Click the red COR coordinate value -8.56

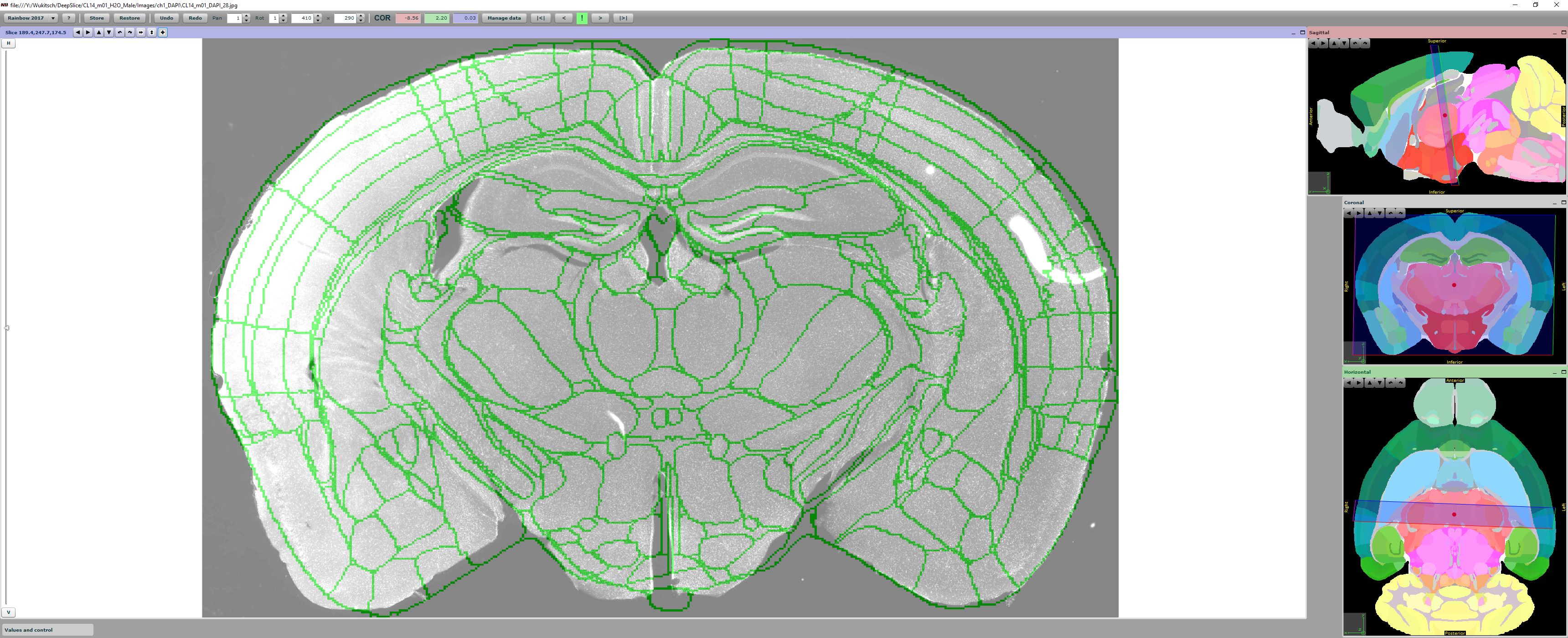408,18
